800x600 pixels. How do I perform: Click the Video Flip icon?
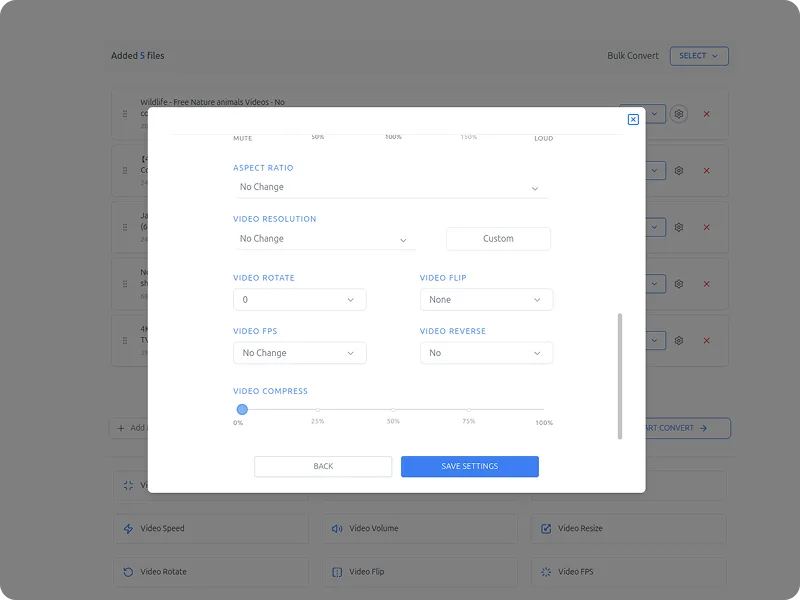337,572
